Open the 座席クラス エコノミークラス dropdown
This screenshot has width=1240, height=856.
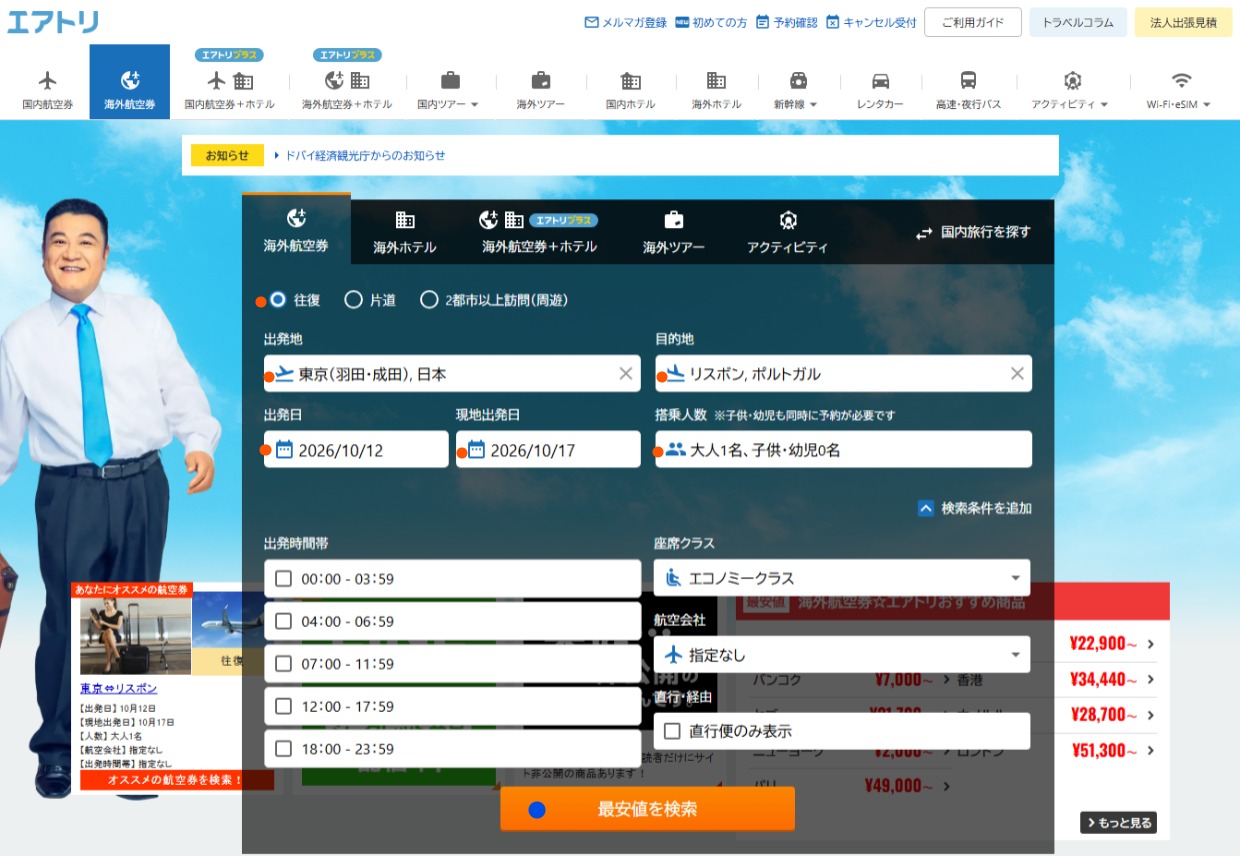[x=842, y=578]
